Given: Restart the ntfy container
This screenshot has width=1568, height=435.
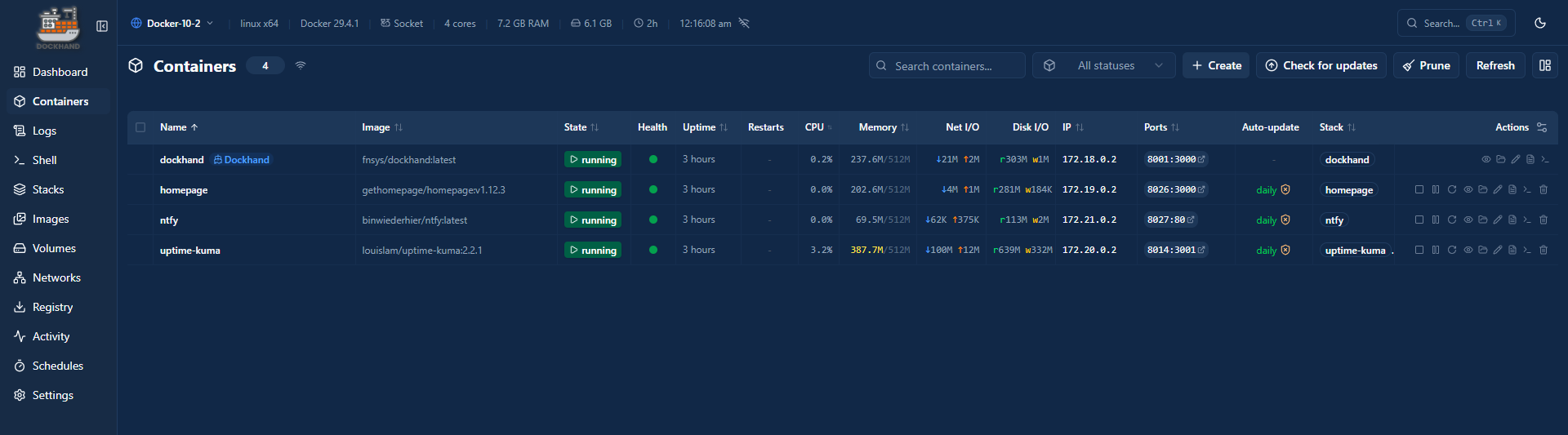Looking at the screenshot, I should pos(1452,220).
